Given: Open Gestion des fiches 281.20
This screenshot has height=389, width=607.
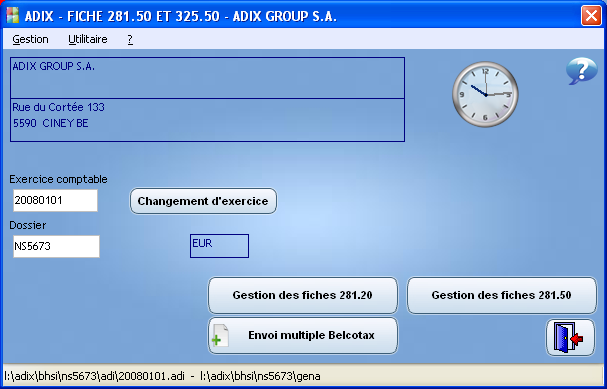Looking at the screenshot, I should pos(303,295).
